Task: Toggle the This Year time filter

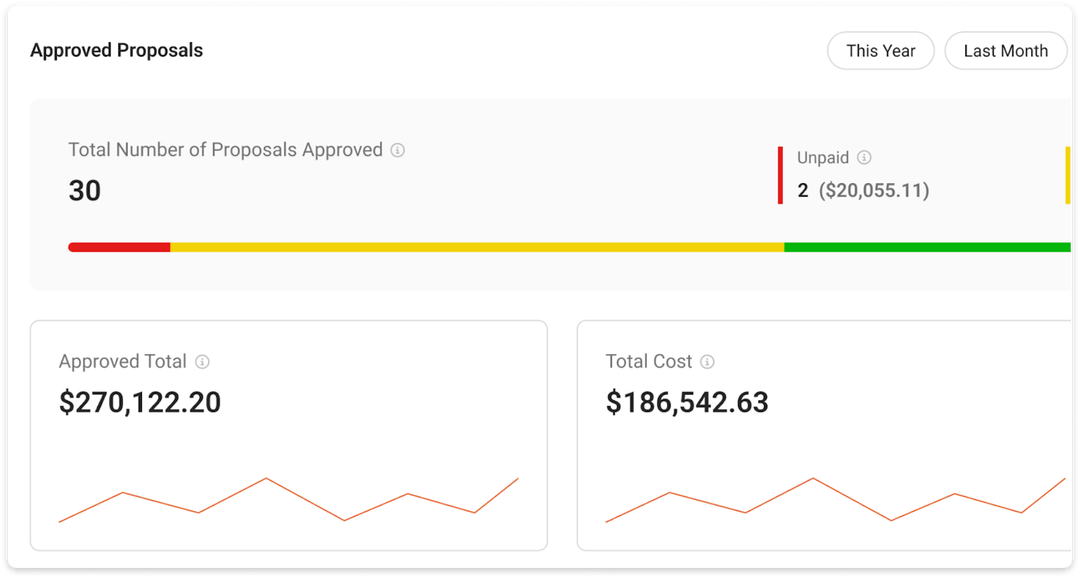Action: [881, 50]
